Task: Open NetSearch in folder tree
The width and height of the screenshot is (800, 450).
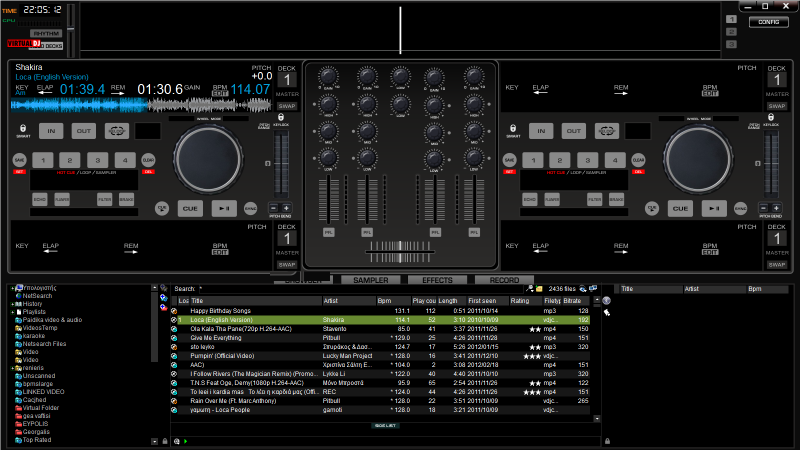Action: point(37,296)
